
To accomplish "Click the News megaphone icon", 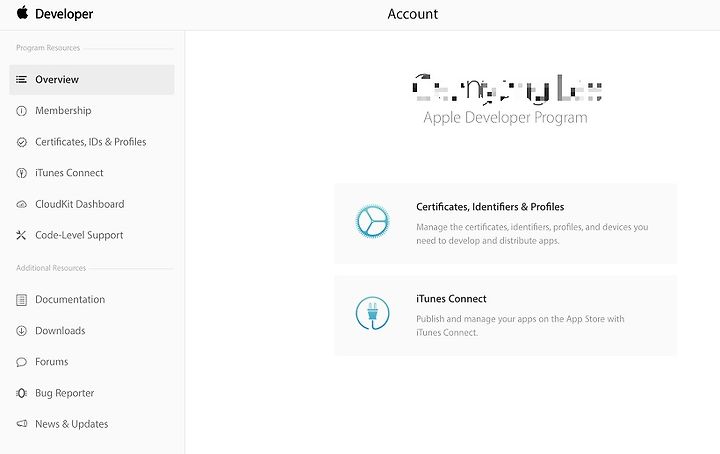I will point(21,424).
